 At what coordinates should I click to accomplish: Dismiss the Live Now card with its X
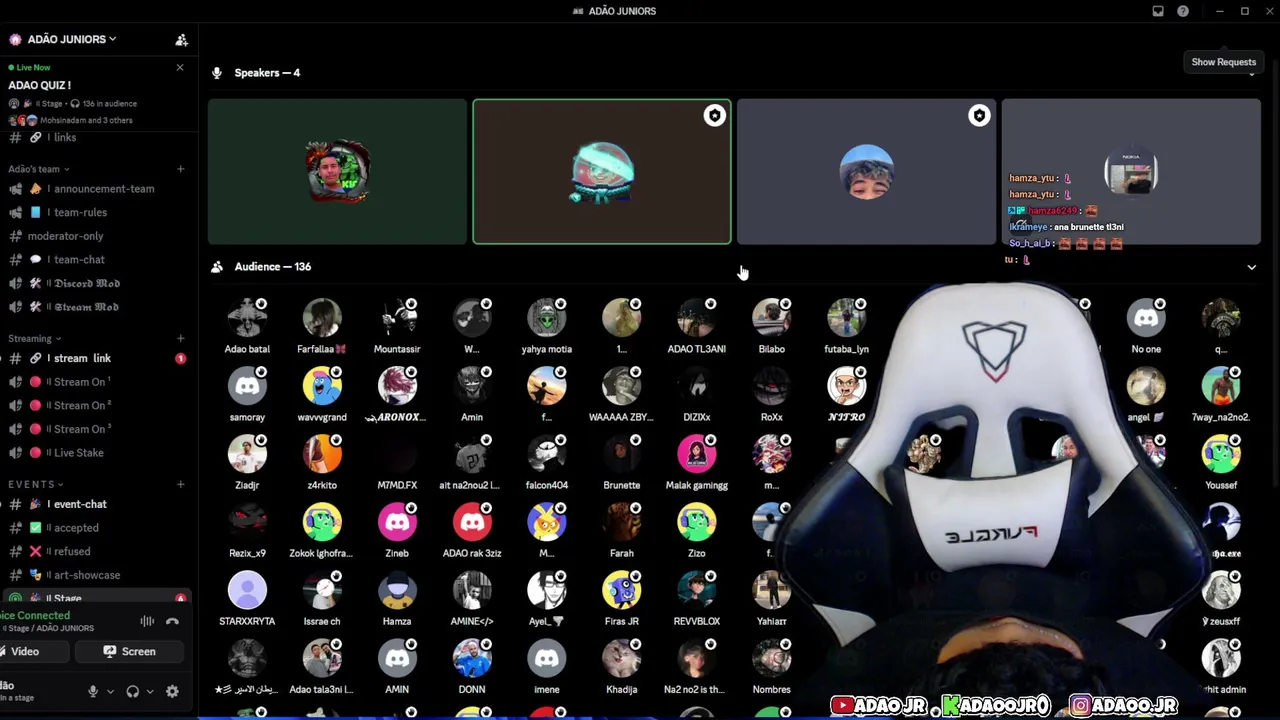click(x=180, y=68)
